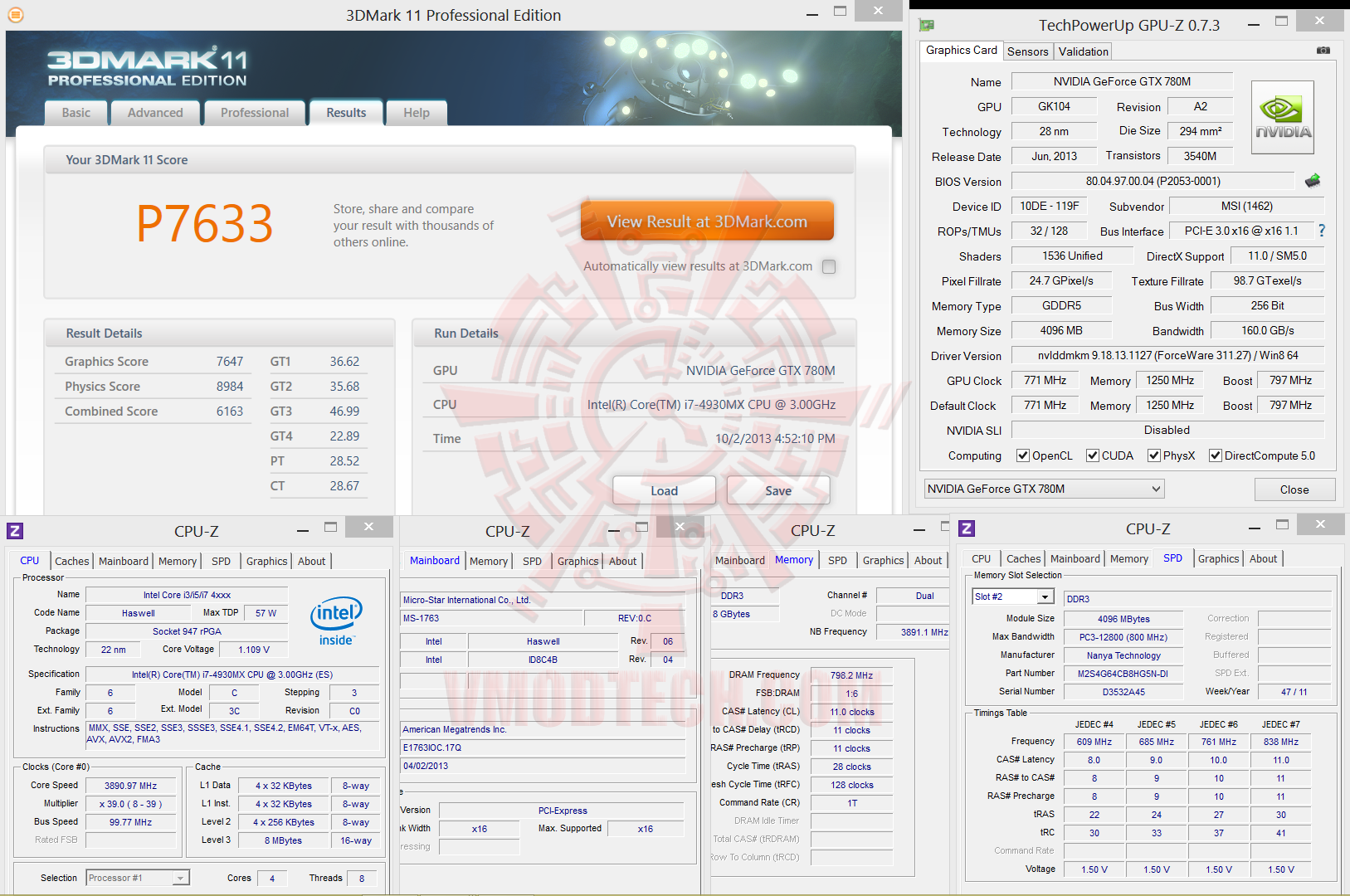Image resolution: width=1350 pixels, height=896 pixels.
Task: Click the BIOS Version field 80.04.97.00.04
Action: pos(1153,181)
